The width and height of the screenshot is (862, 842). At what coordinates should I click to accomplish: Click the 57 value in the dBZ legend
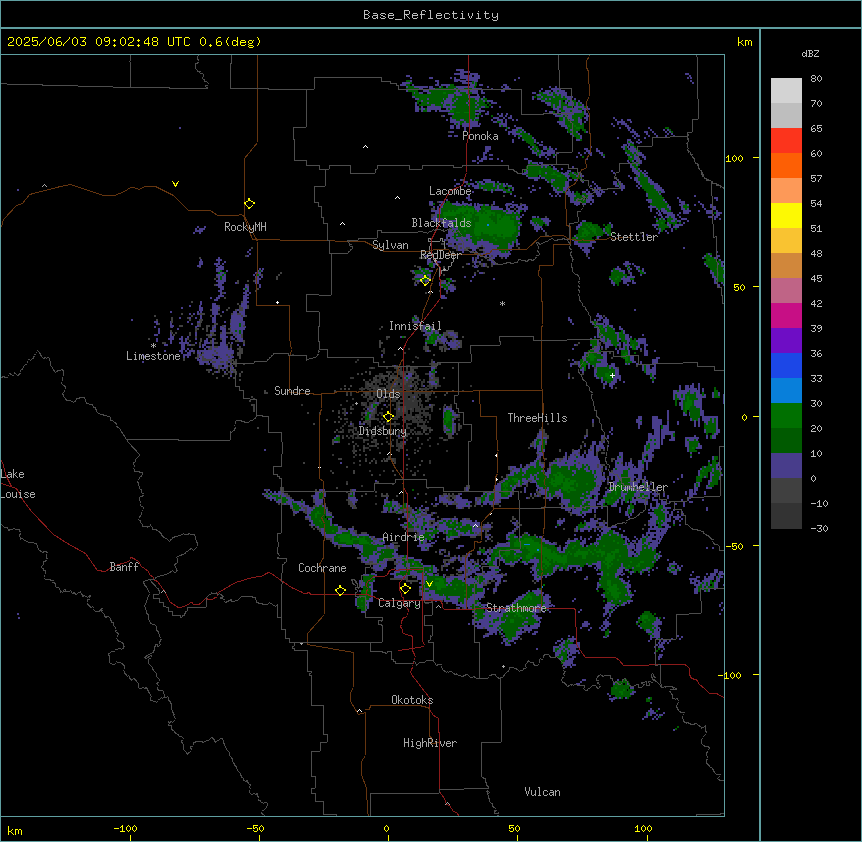pos(816,179)
